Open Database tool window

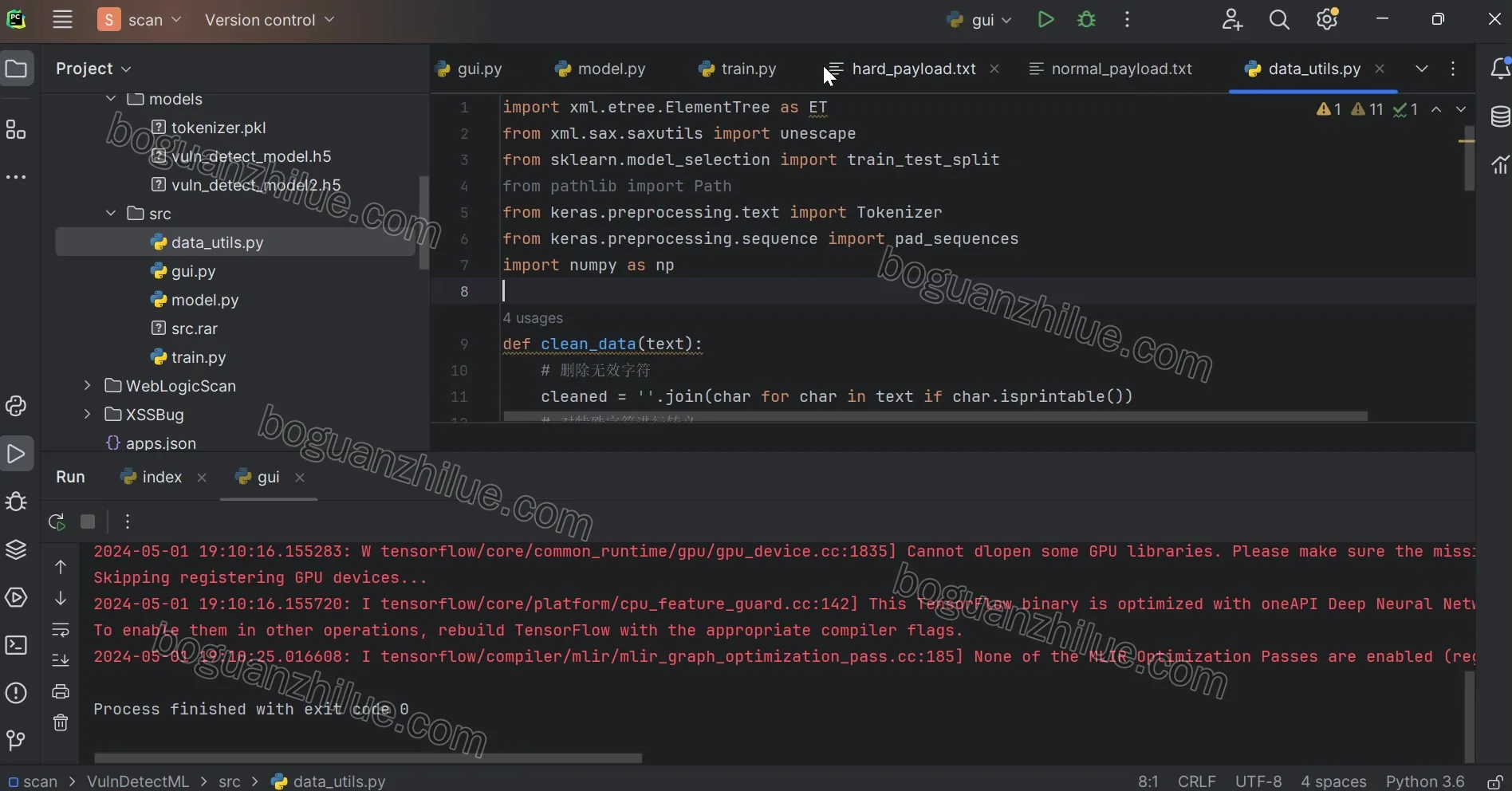point(1500,116)
